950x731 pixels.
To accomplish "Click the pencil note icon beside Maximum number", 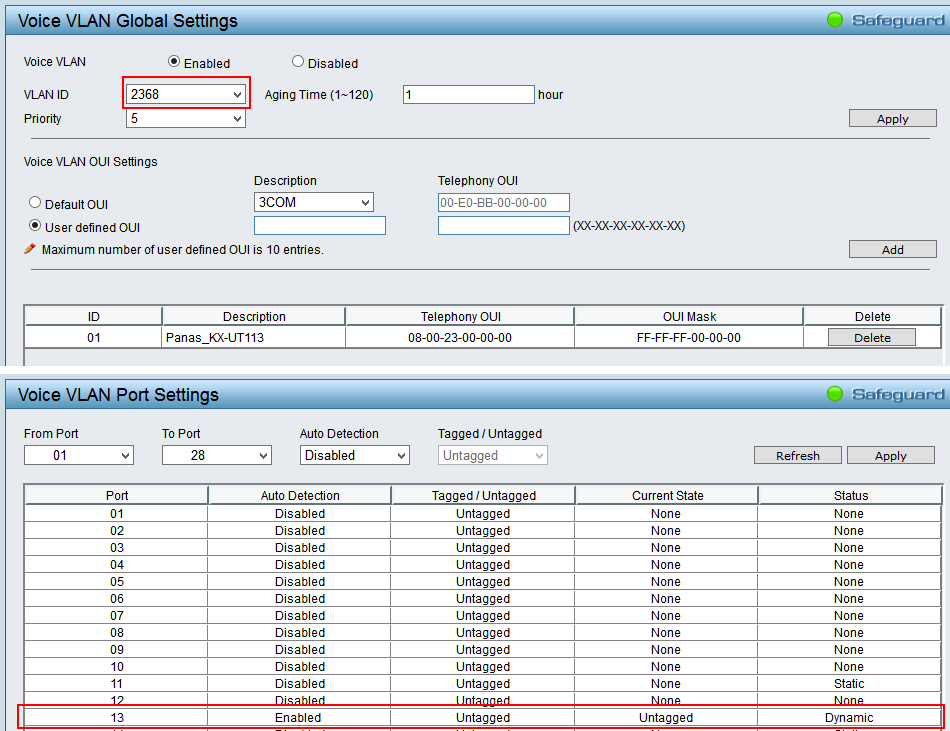I will click(30, 249).
